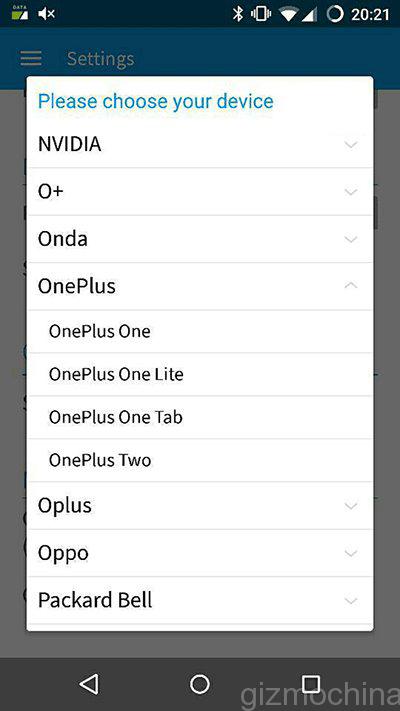Viewport: 400px width, 711px height.
Task: Tap the Bluetooth status bar icon
Action: tap(238, 14)
